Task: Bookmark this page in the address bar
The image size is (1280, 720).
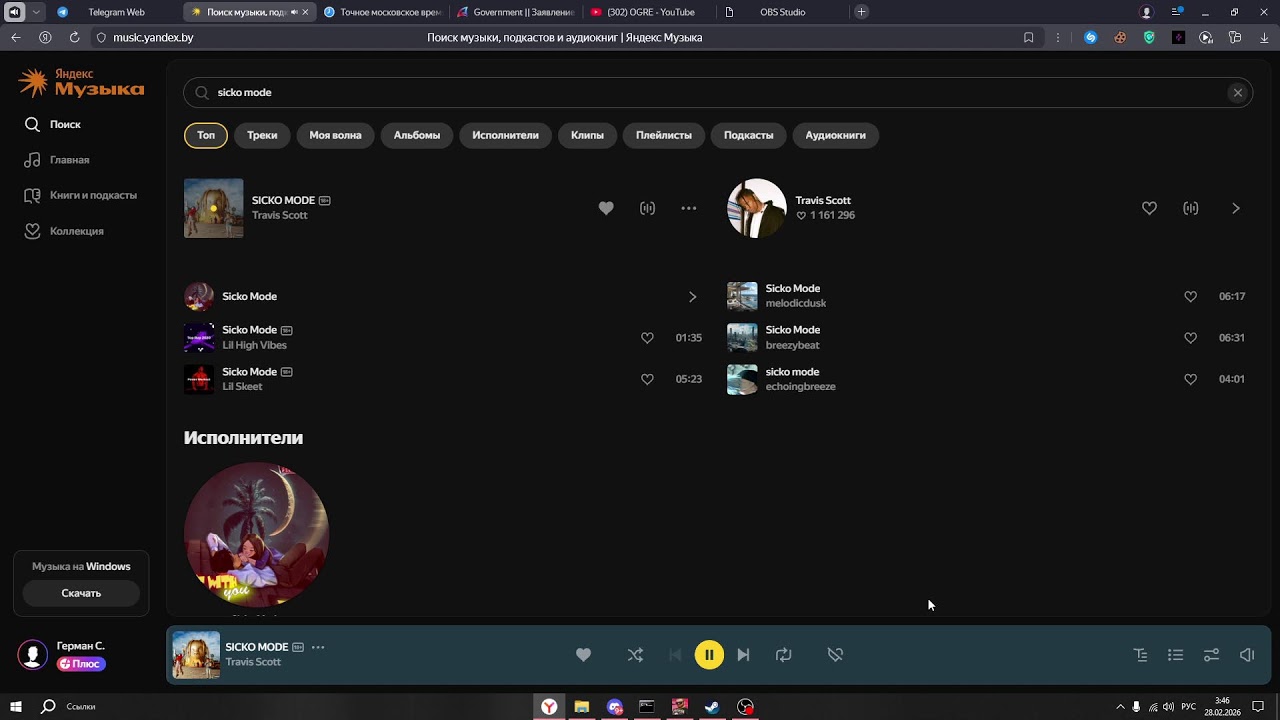Action: 1028,37
